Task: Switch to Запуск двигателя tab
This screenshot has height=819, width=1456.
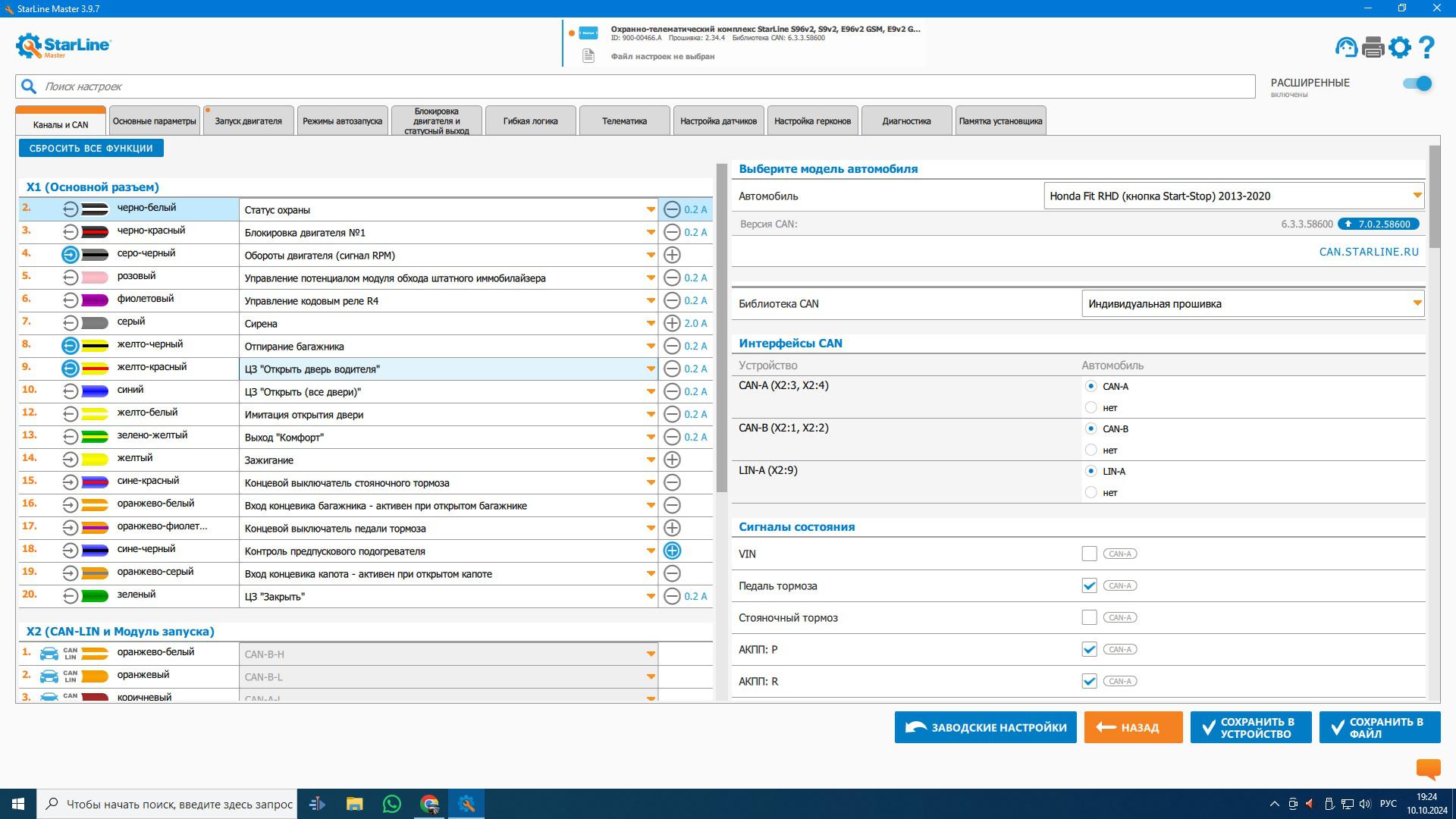Action: (248, 121)
